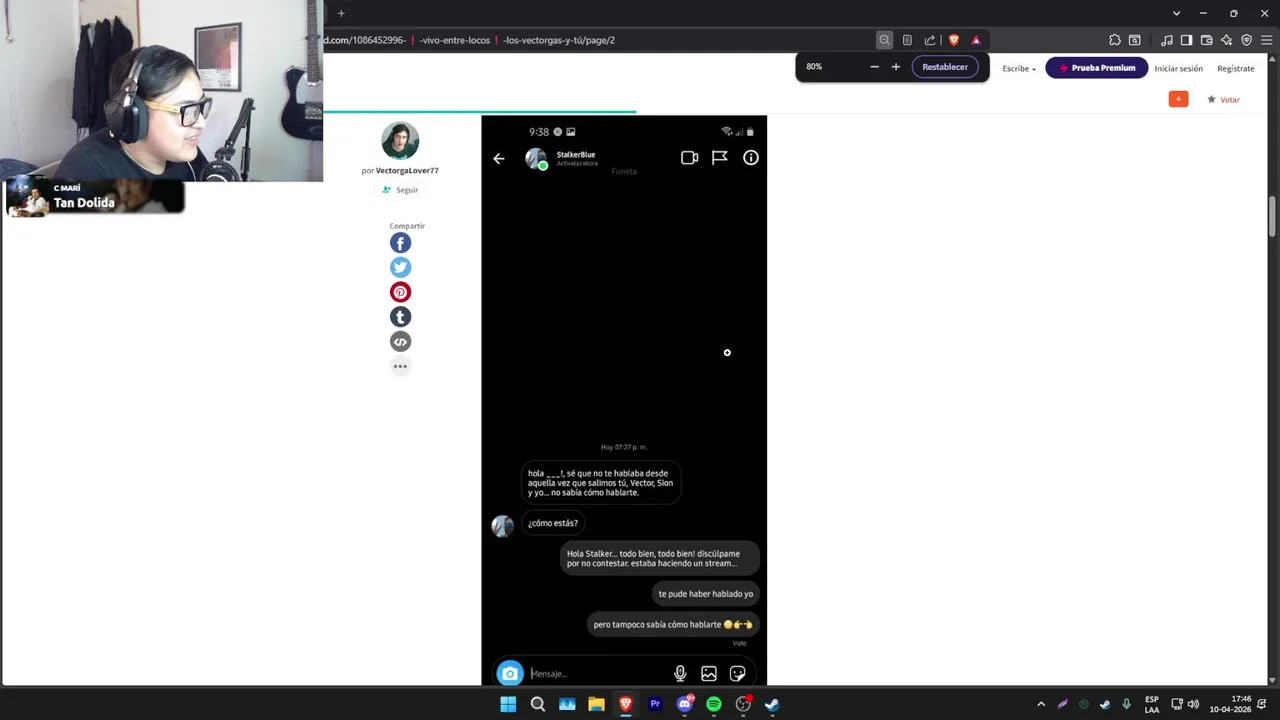Open the Brave hamburger main menu
1280x720 pixels.
point(1266,40)
